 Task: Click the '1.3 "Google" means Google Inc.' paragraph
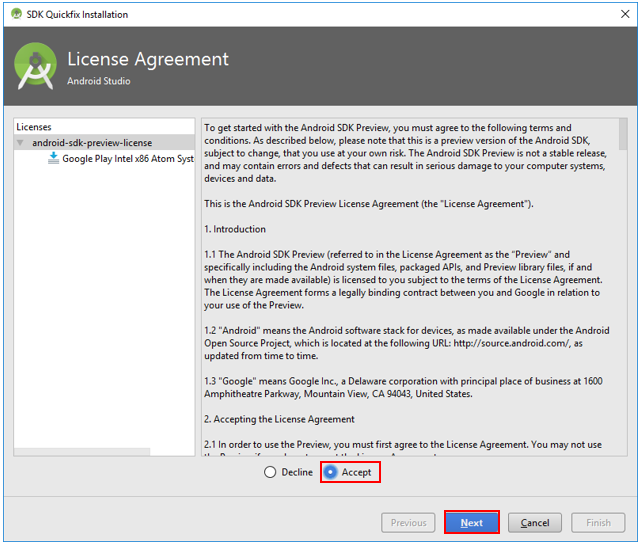point(403,387)
